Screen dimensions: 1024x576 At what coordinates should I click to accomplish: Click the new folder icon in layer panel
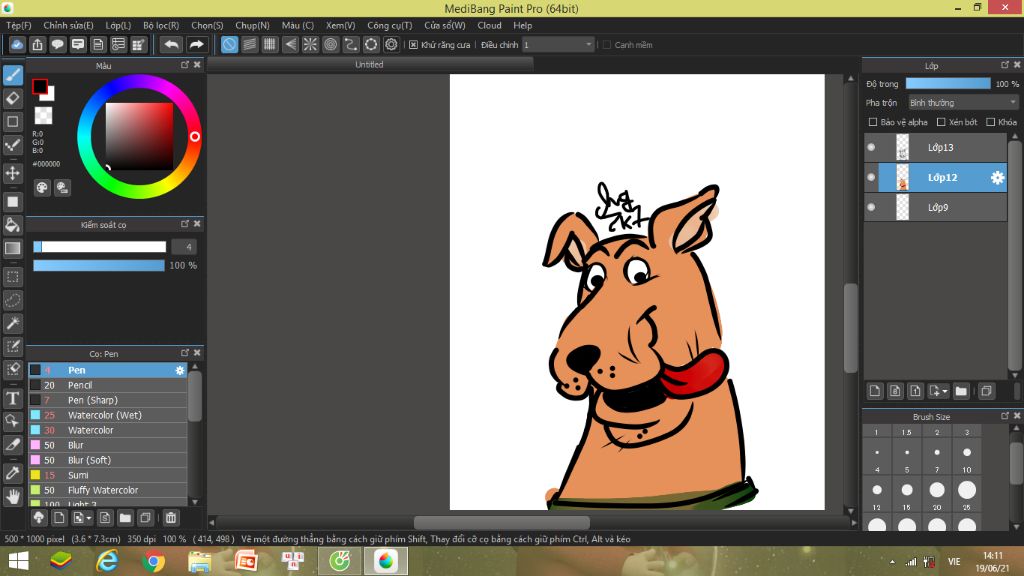coord(961,391)
